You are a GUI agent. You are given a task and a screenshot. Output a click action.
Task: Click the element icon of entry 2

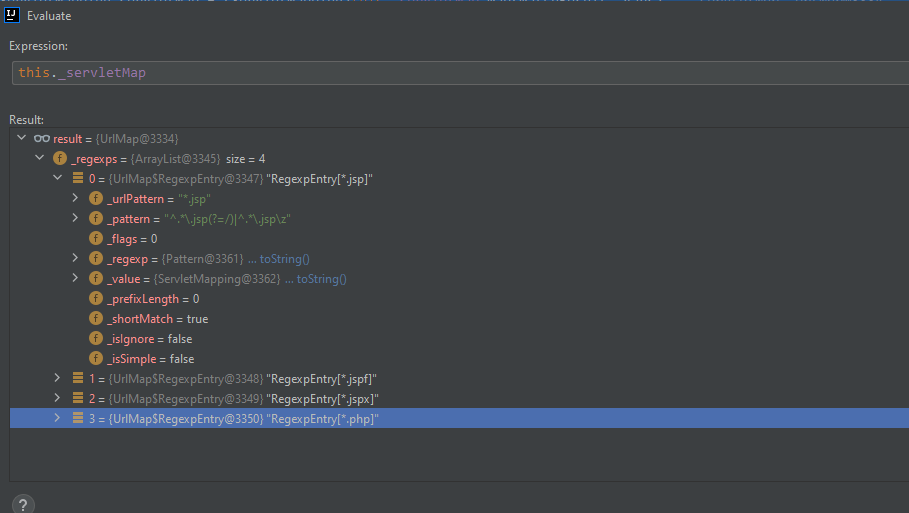[78, 398]
